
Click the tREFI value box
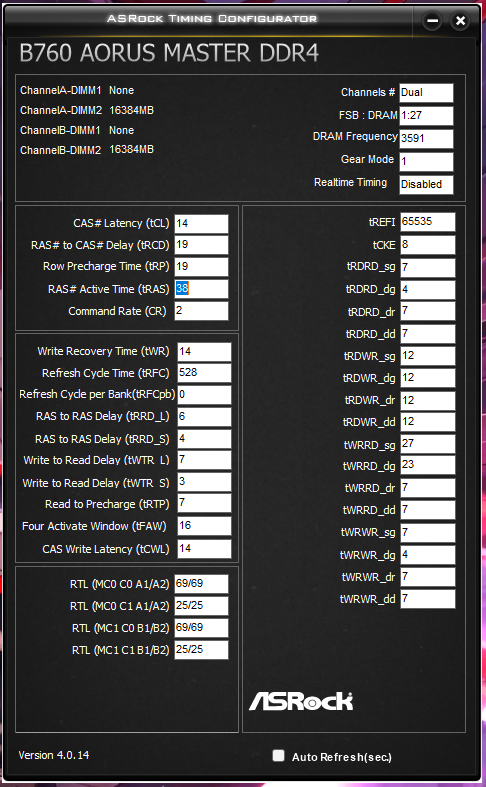point(428,222)
